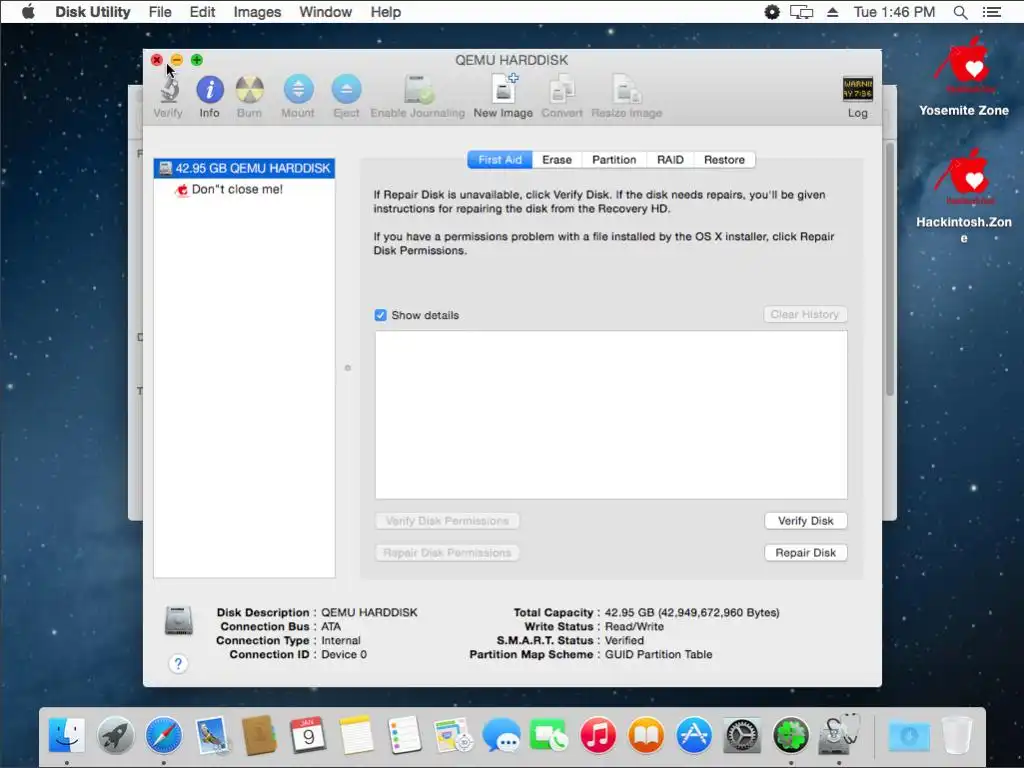Uncheck the Show details checkbox
Image resolution: width=1024 pixels, height=768 pixels.
point(381,315)
